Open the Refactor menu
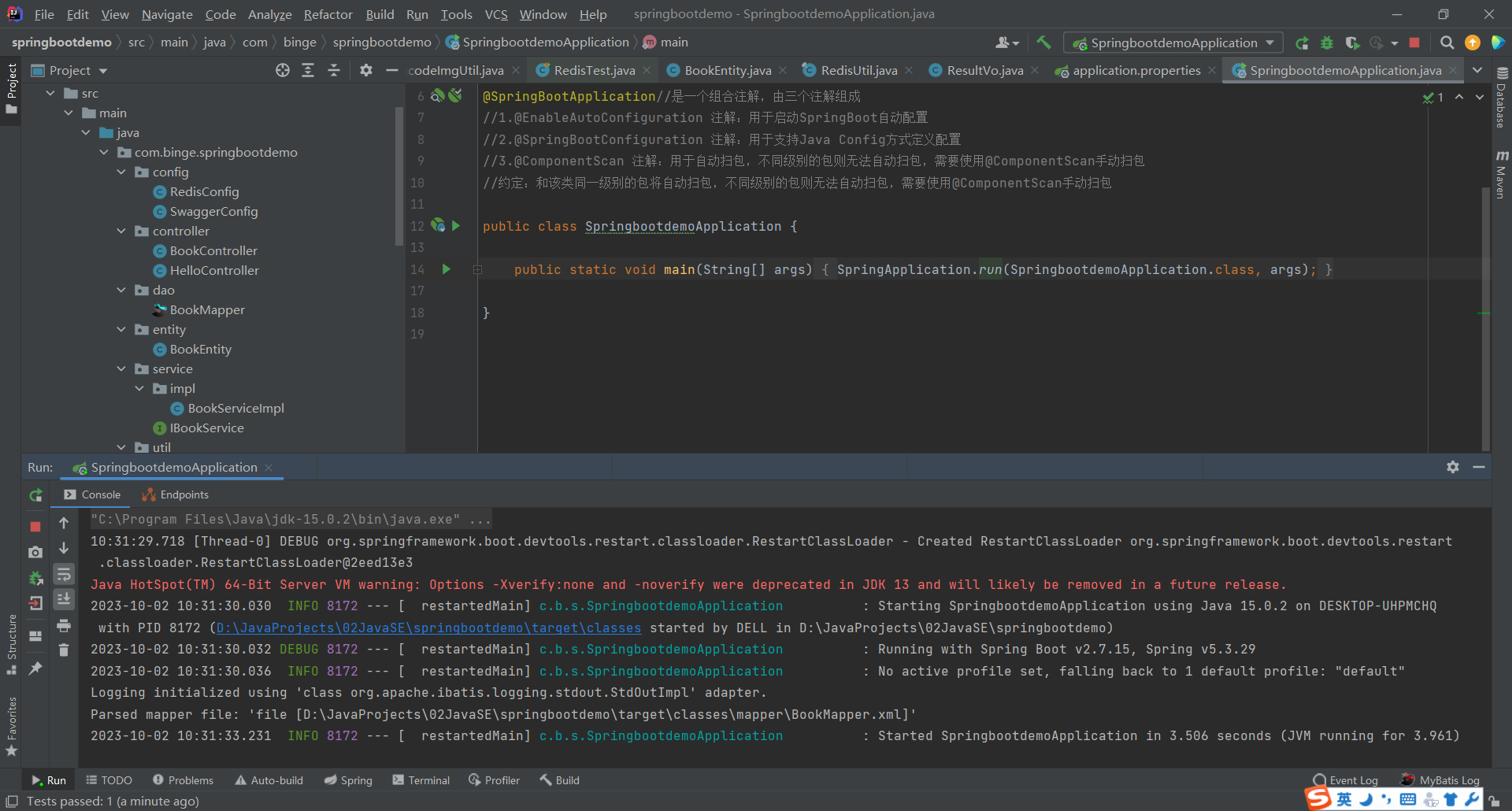Viewport: 1512px width, 811px height. coord(328,14)
